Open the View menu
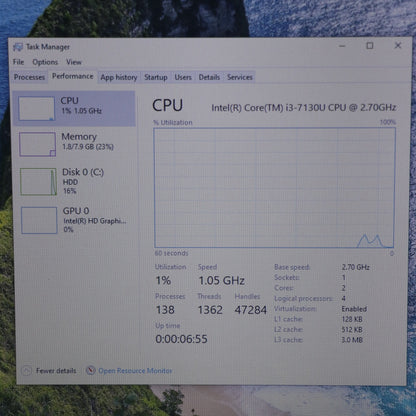 (x=74, y=62)
